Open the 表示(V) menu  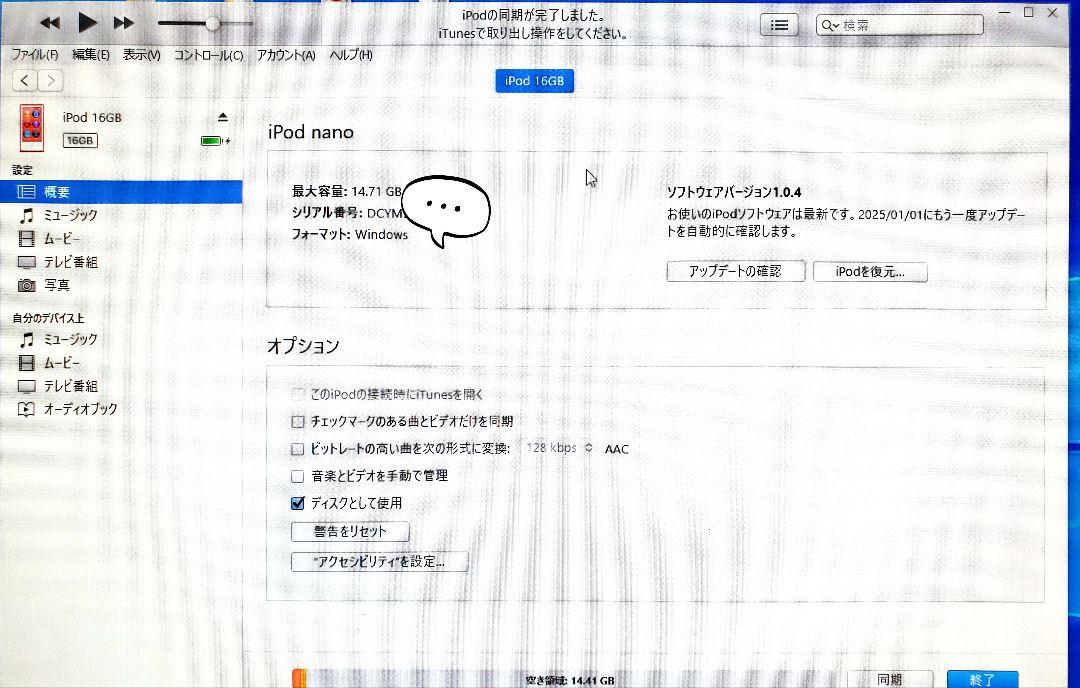[x=142, y=55]
